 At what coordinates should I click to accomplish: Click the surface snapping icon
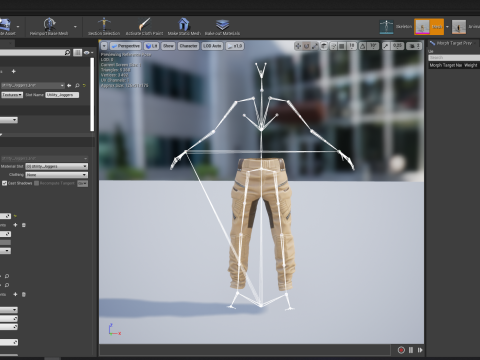point(333,46)
